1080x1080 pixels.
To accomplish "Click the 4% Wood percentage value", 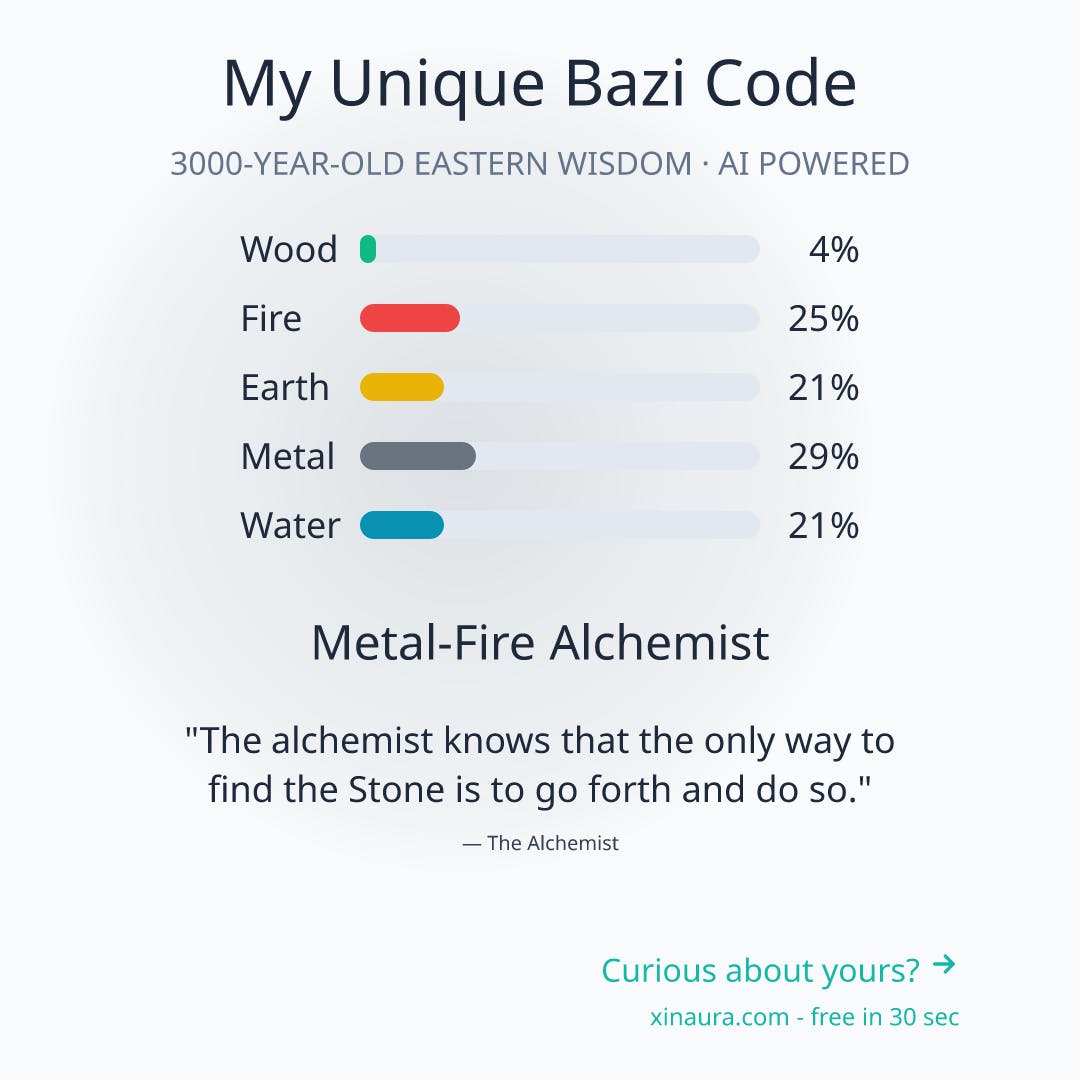I will click(x=833, y=249).
